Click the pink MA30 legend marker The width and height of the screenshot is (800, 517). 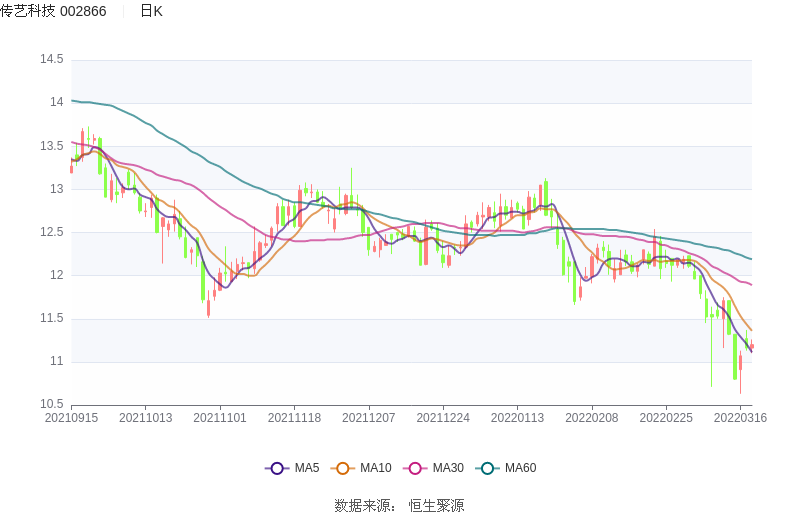point(416,468)
